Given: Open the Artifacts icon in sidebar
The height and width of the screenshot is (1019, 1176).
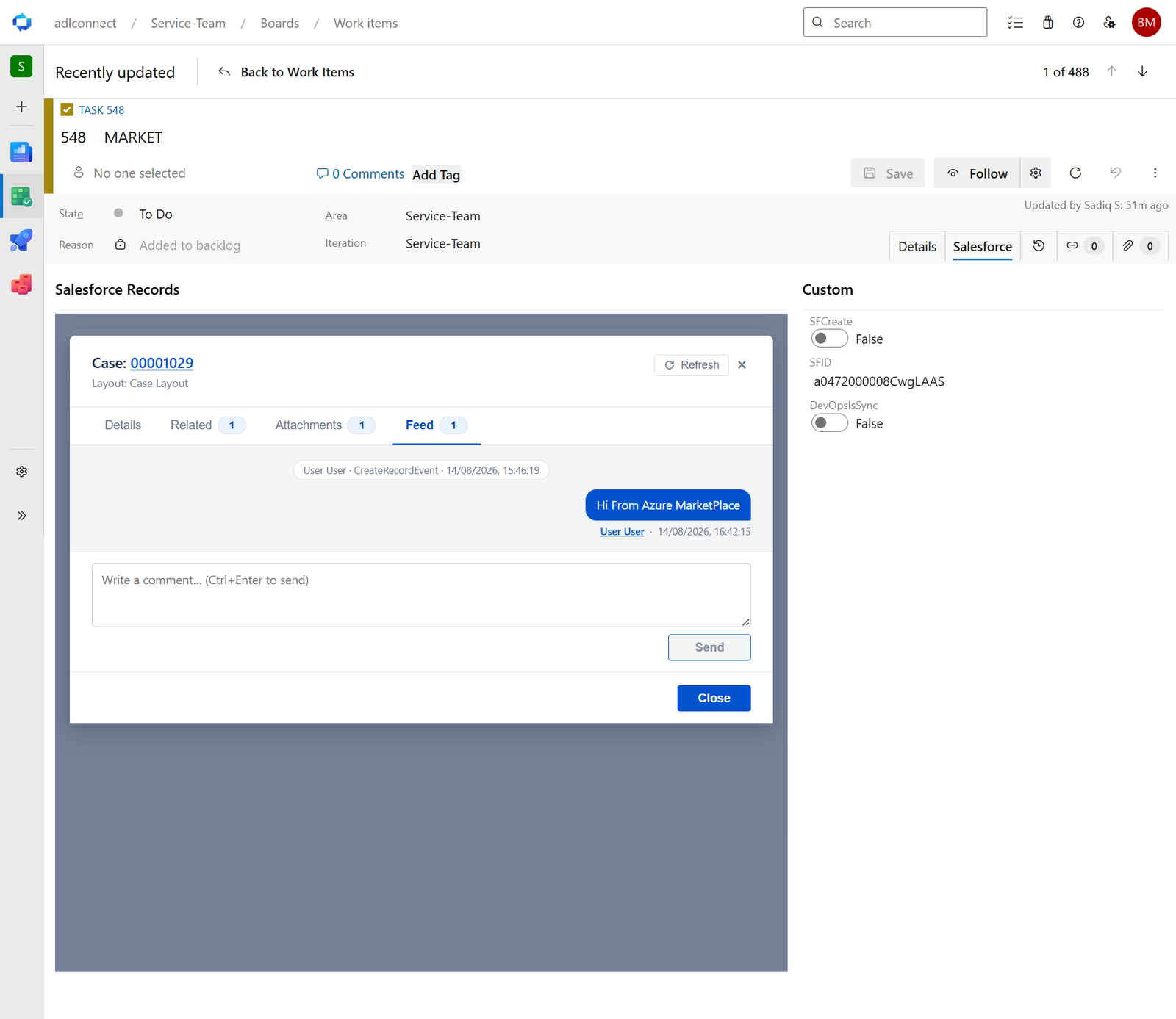Looking at the screenshot, I should (21, 284).
